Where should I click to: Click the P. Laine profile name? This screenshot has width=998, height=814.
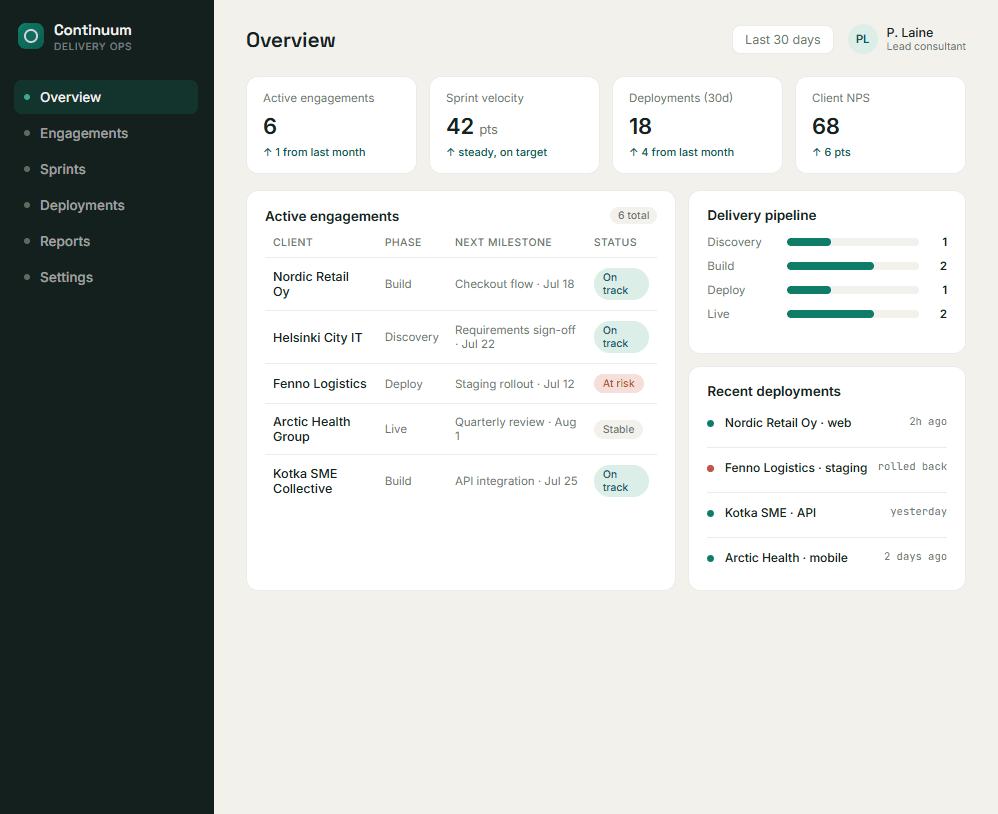click(x=910, y=32)
